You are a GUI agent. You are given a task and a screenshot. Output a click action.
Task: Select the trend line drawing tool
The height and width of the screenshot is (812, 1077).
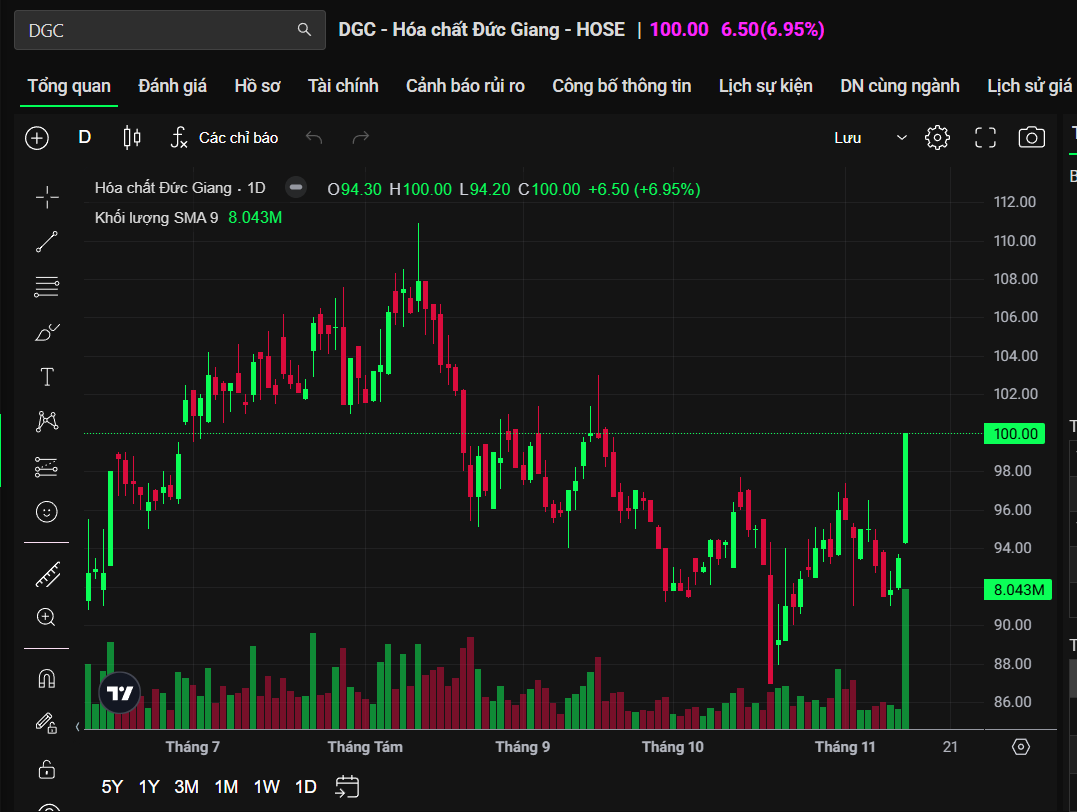point(47,242)
